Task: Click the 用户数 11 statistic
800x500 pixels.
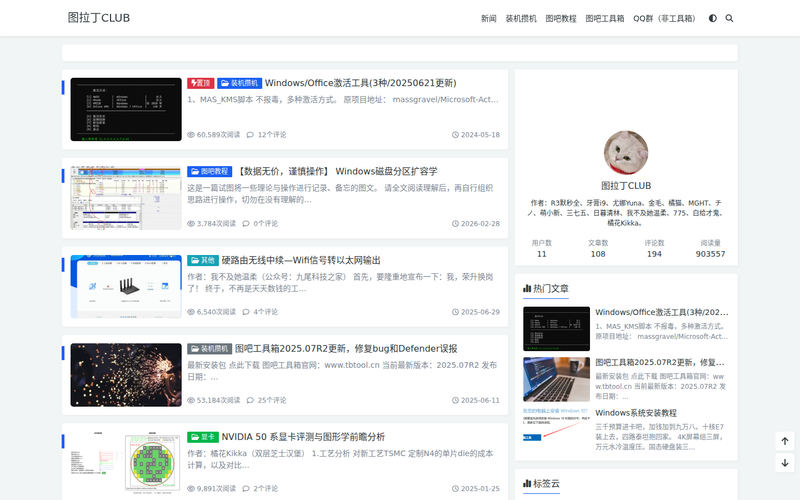Action: 542,248
